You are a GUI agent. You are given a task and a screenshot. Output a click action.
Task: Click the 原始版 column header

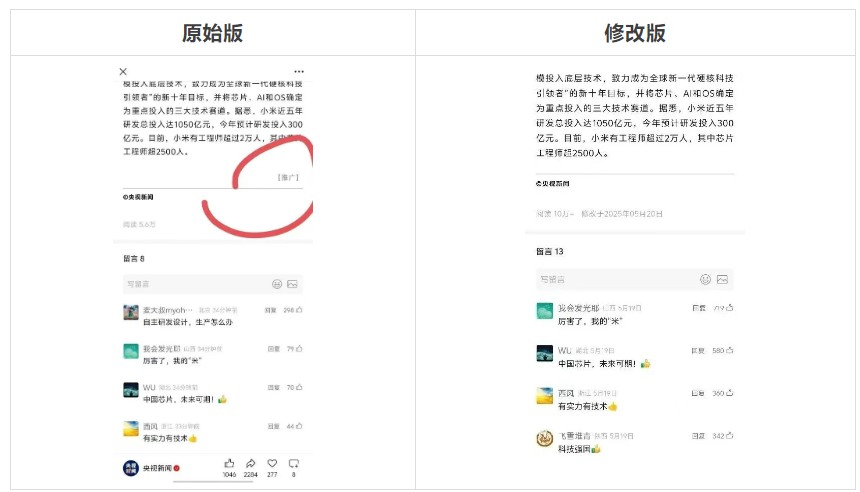[x=213, y=33]
